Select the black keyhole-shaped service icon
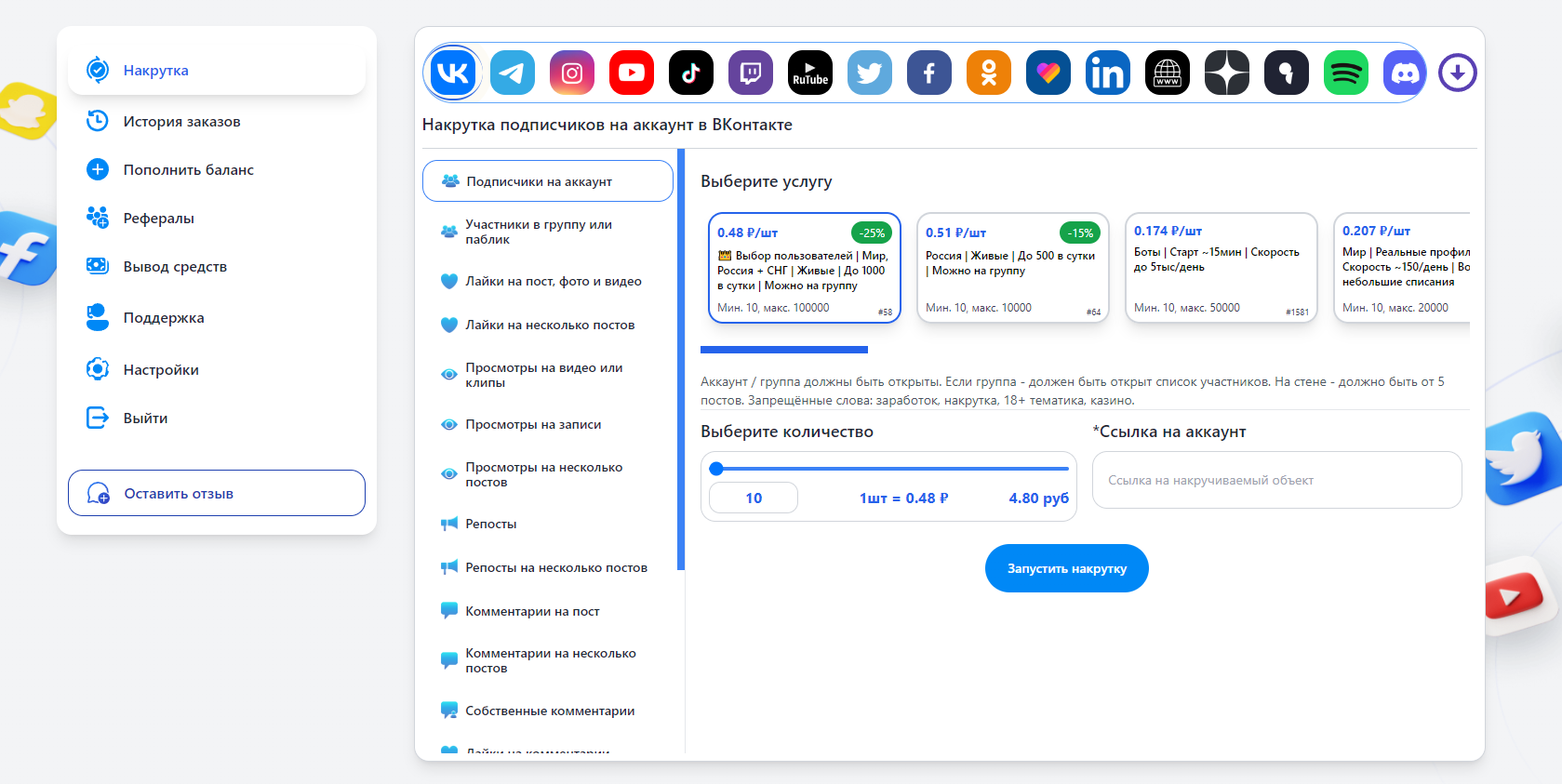1562x784 pixels. [1287, 73]
